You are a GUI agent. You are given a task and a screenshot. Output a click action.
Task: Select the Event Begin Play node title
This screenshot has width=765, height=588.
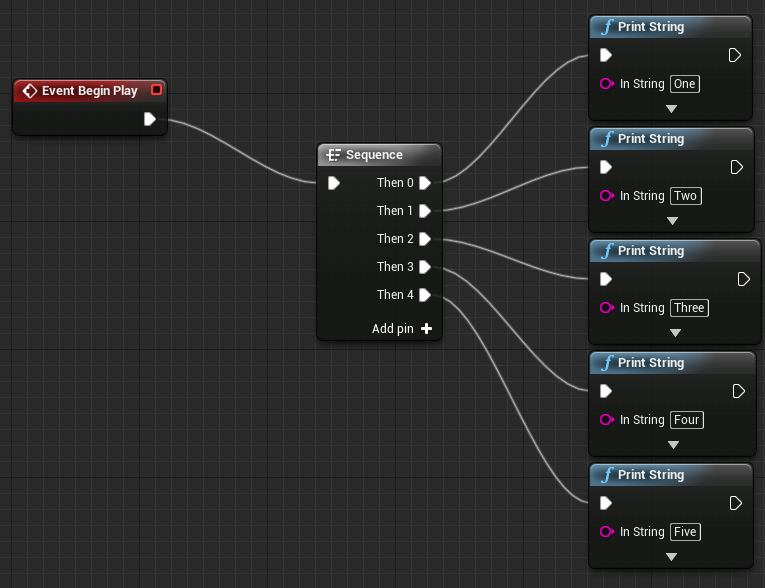[x=90, y=91]
